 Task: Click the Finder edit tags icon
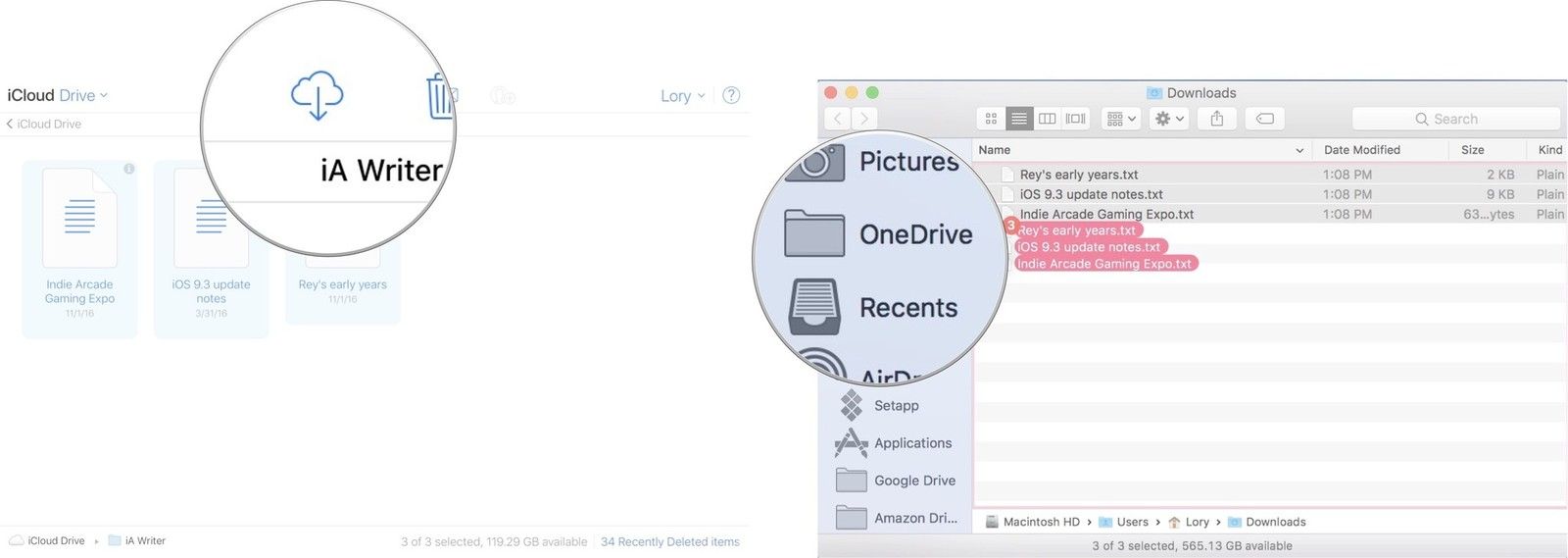tap(1265, 119)
